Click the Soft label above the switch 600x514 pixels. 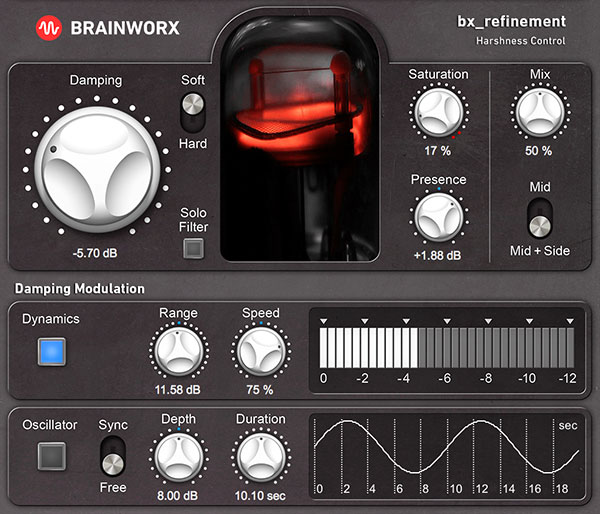(193, 80)
